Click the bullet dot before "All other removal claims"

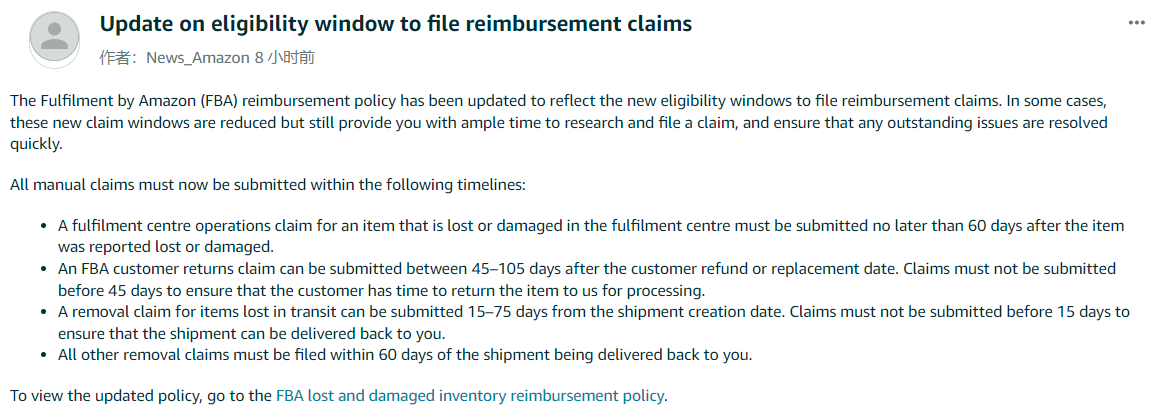(x=37, y=355)
